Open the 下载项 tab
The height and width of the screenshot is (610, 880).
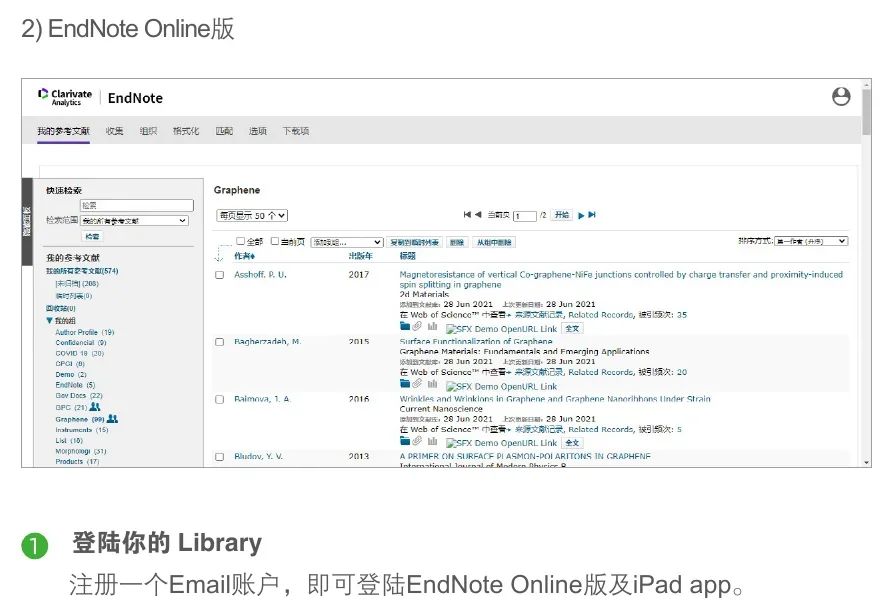(x=296, y=131)
